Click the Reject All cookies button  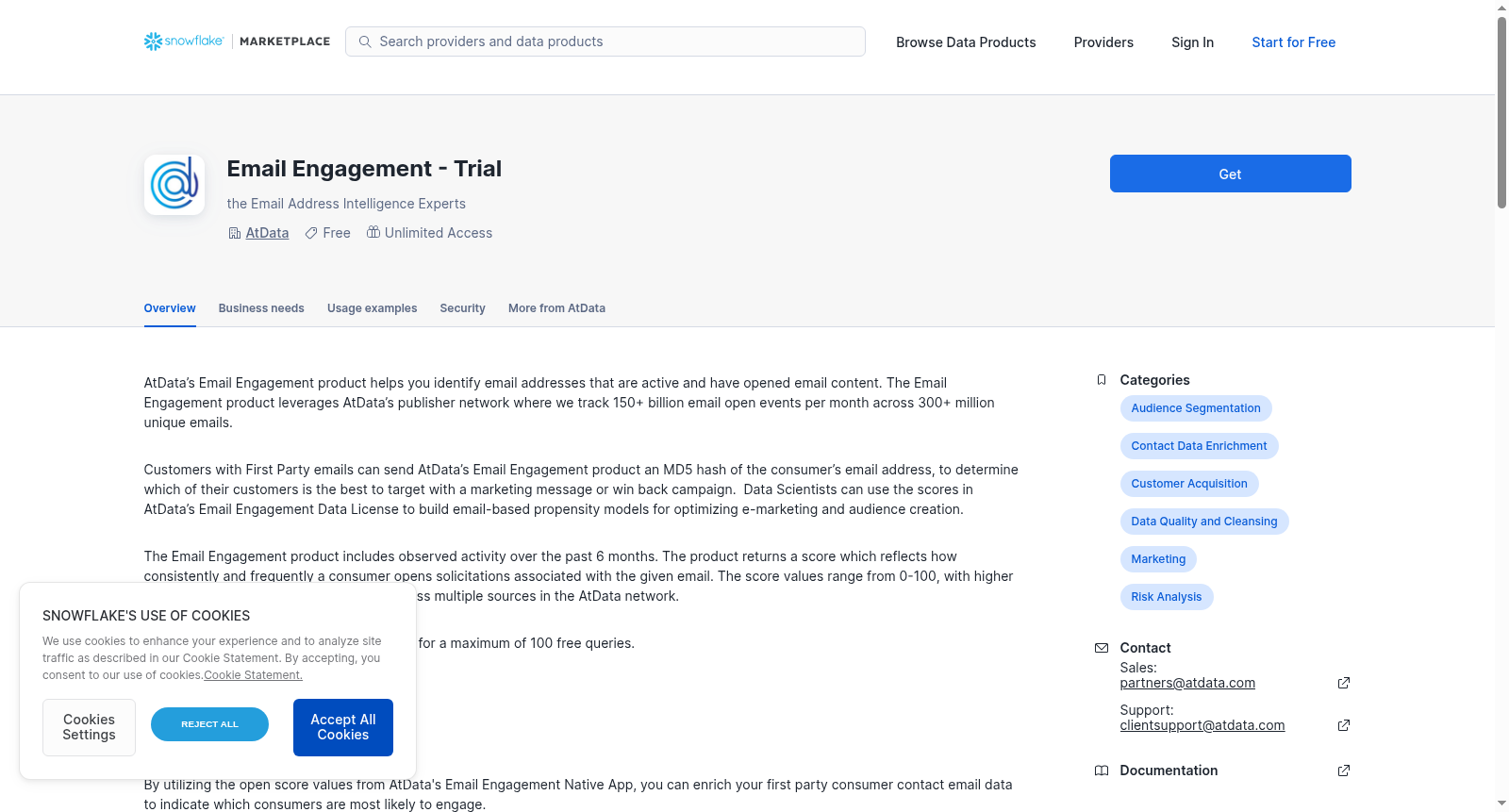(x=209, y=724)
